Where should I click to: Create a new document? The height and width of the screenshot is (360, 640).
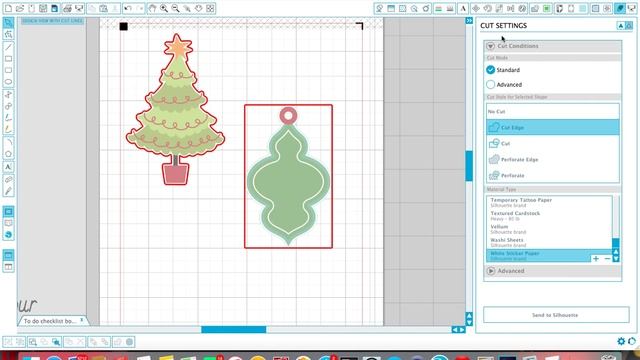point(8,8)
